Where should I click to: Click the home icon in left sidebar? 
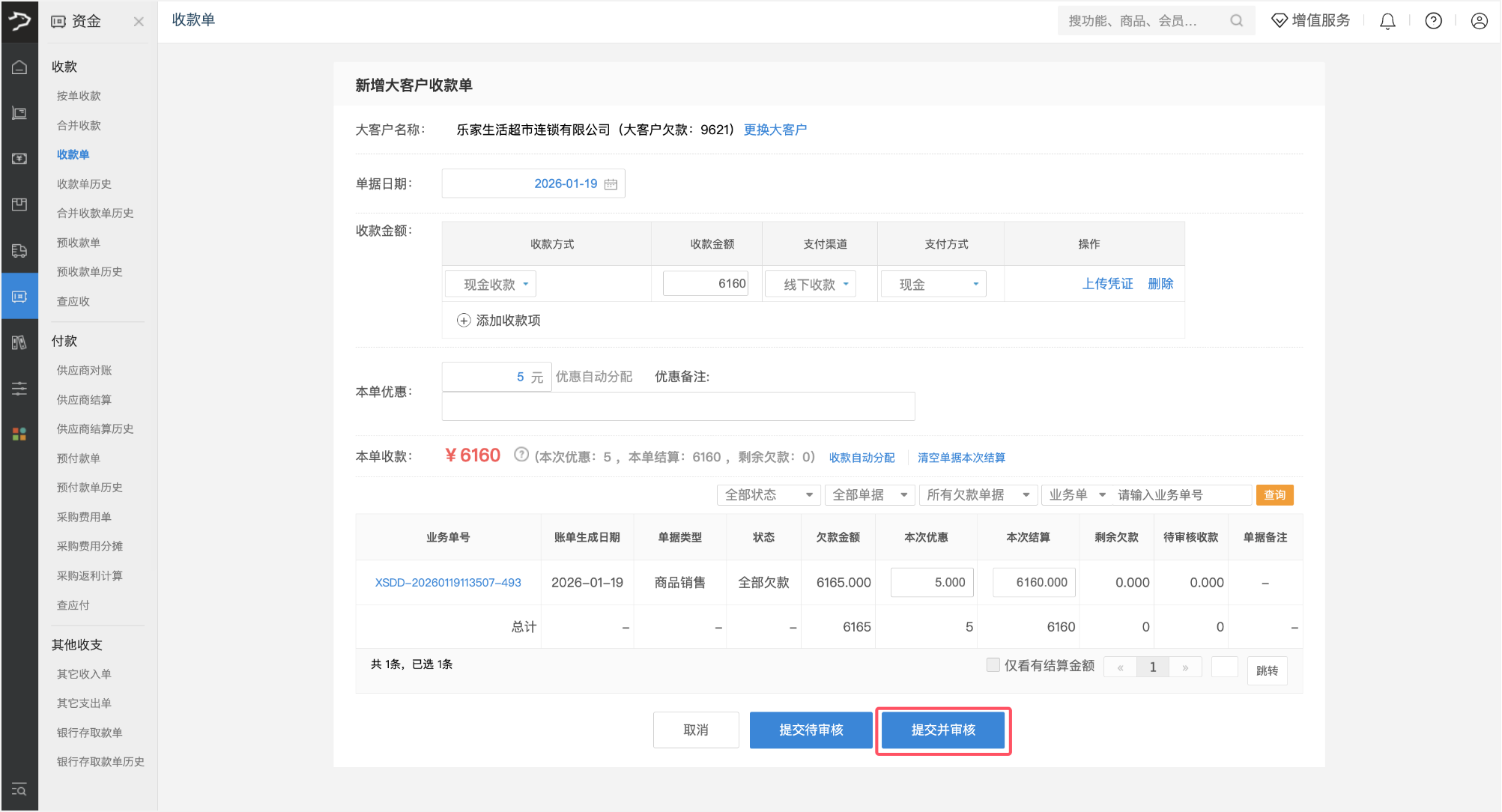[x=19, y=67]
